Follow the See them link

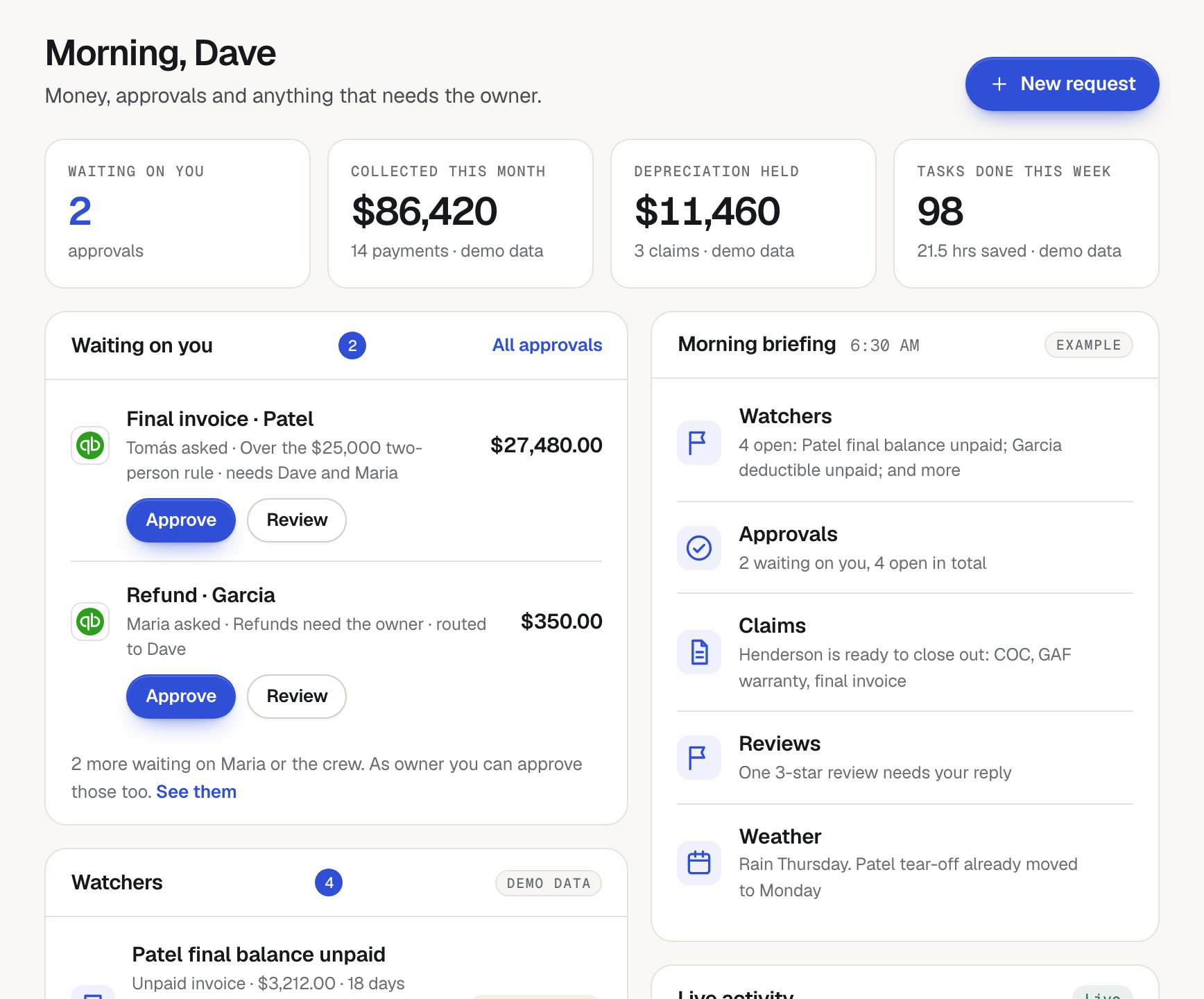(x=196, y=792)
